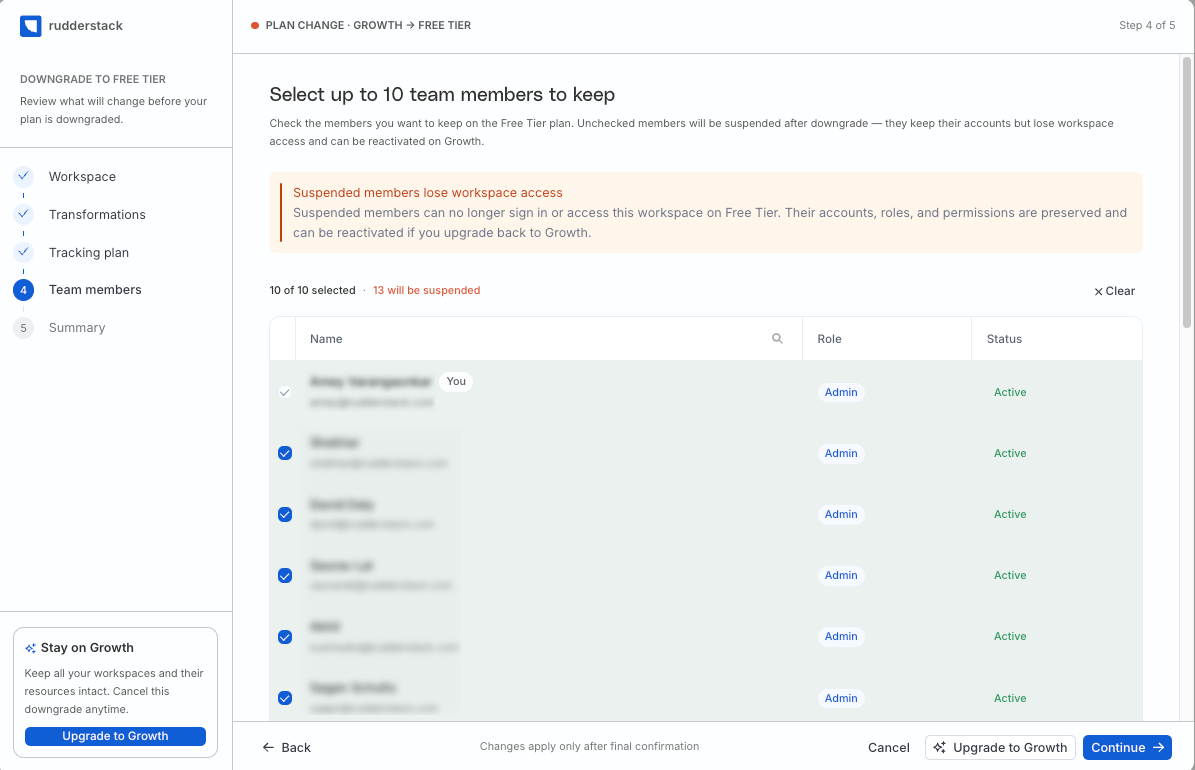Click 'PLAN CHANGE · GROWTH → FREE TIER' header
Screen dimensions: 1195x770
pos(368,26)
